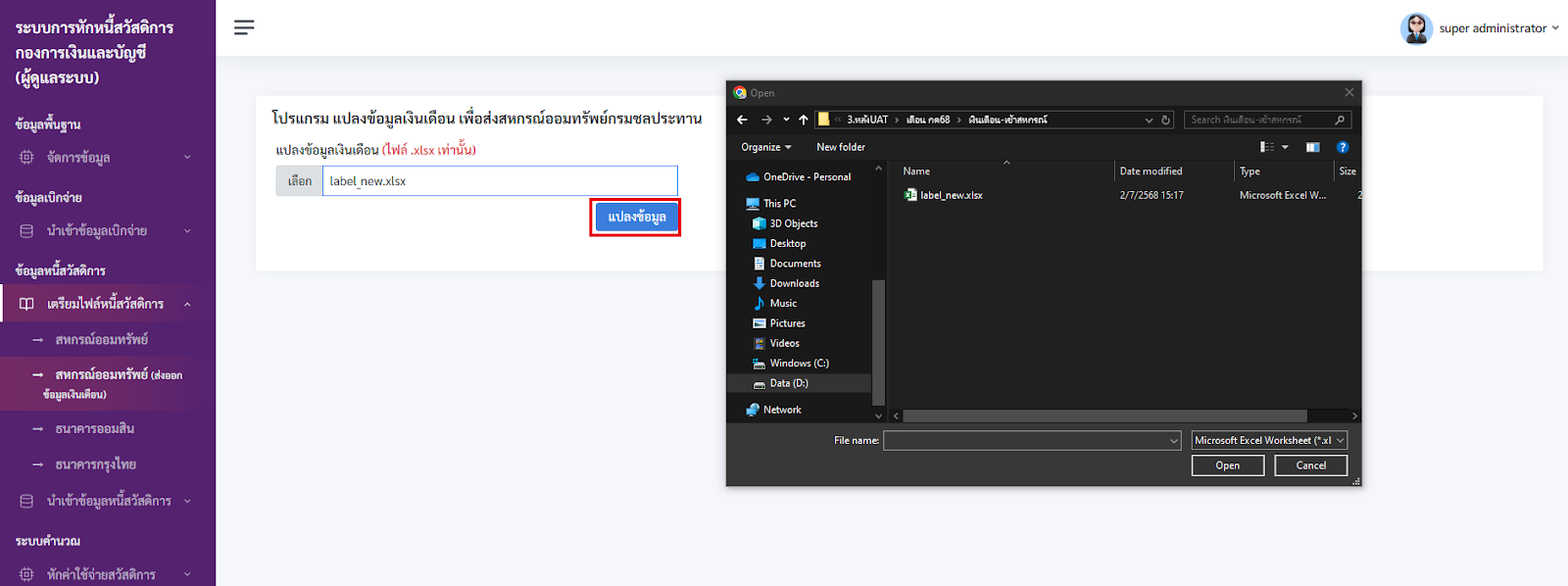This screenshot has height=586, width=1568.
Task: Click the หักค่าใช้จ่ายสวัสดิการ gear icon
Action: (26, 574)
